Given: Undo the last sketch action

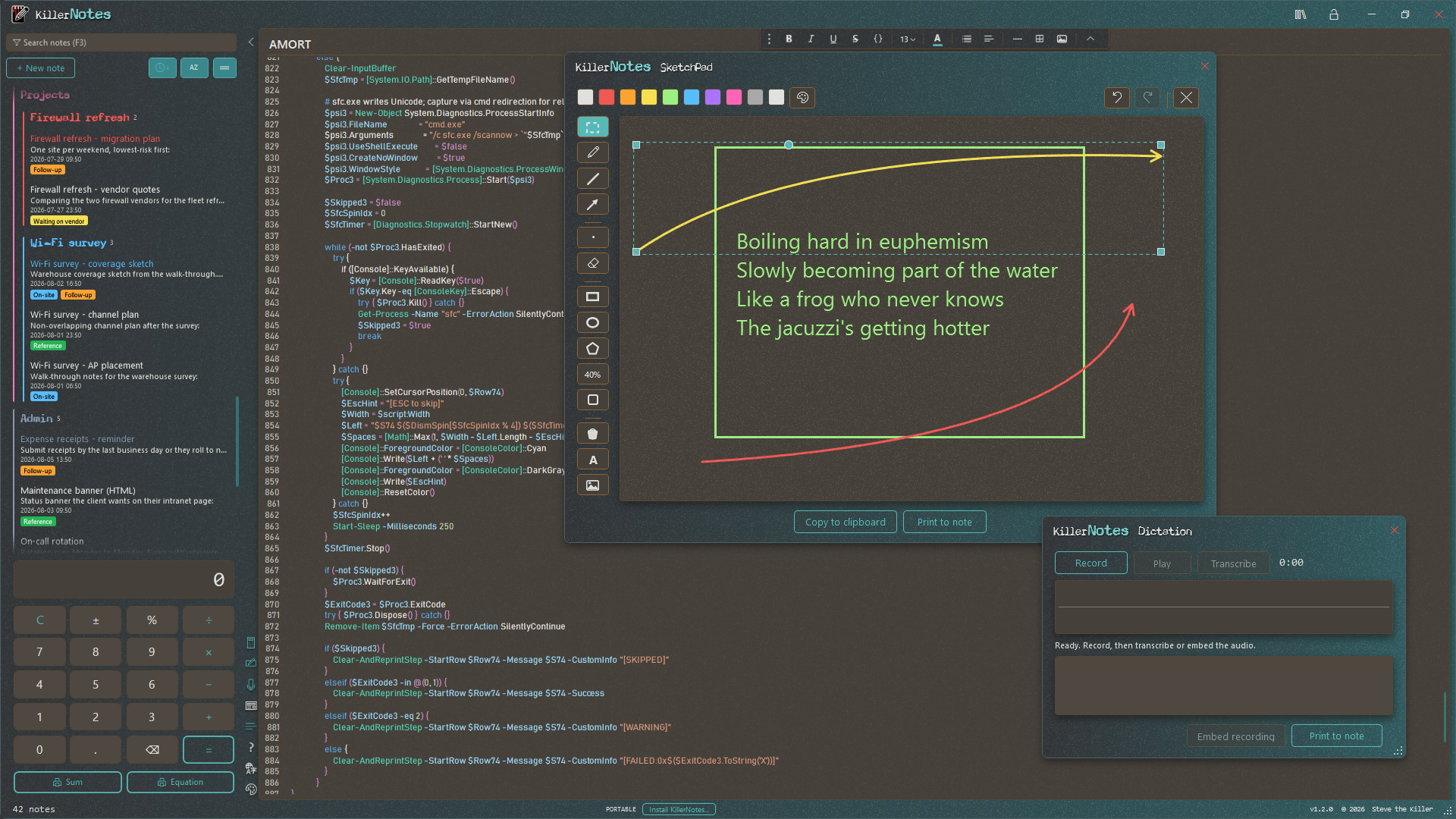Looking at the screenshot, I should point(1117,97).
